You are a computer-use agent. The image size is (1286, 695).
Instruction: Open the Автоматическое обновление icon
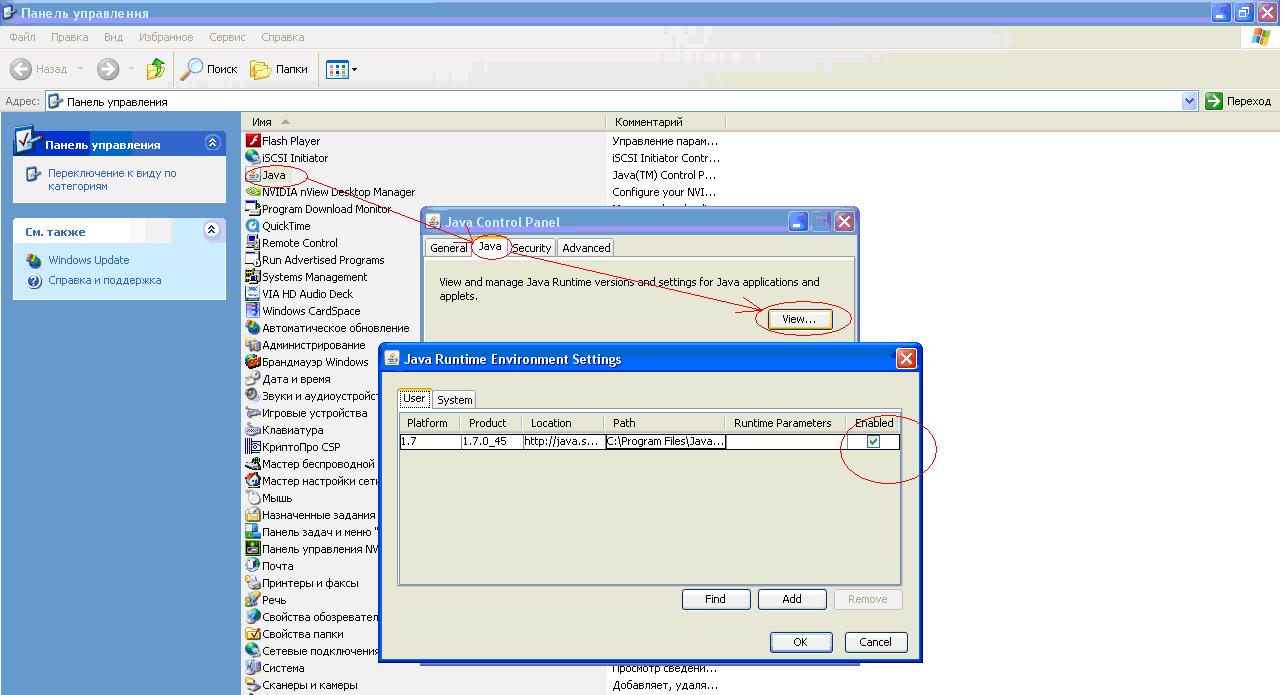coord(253,328)
